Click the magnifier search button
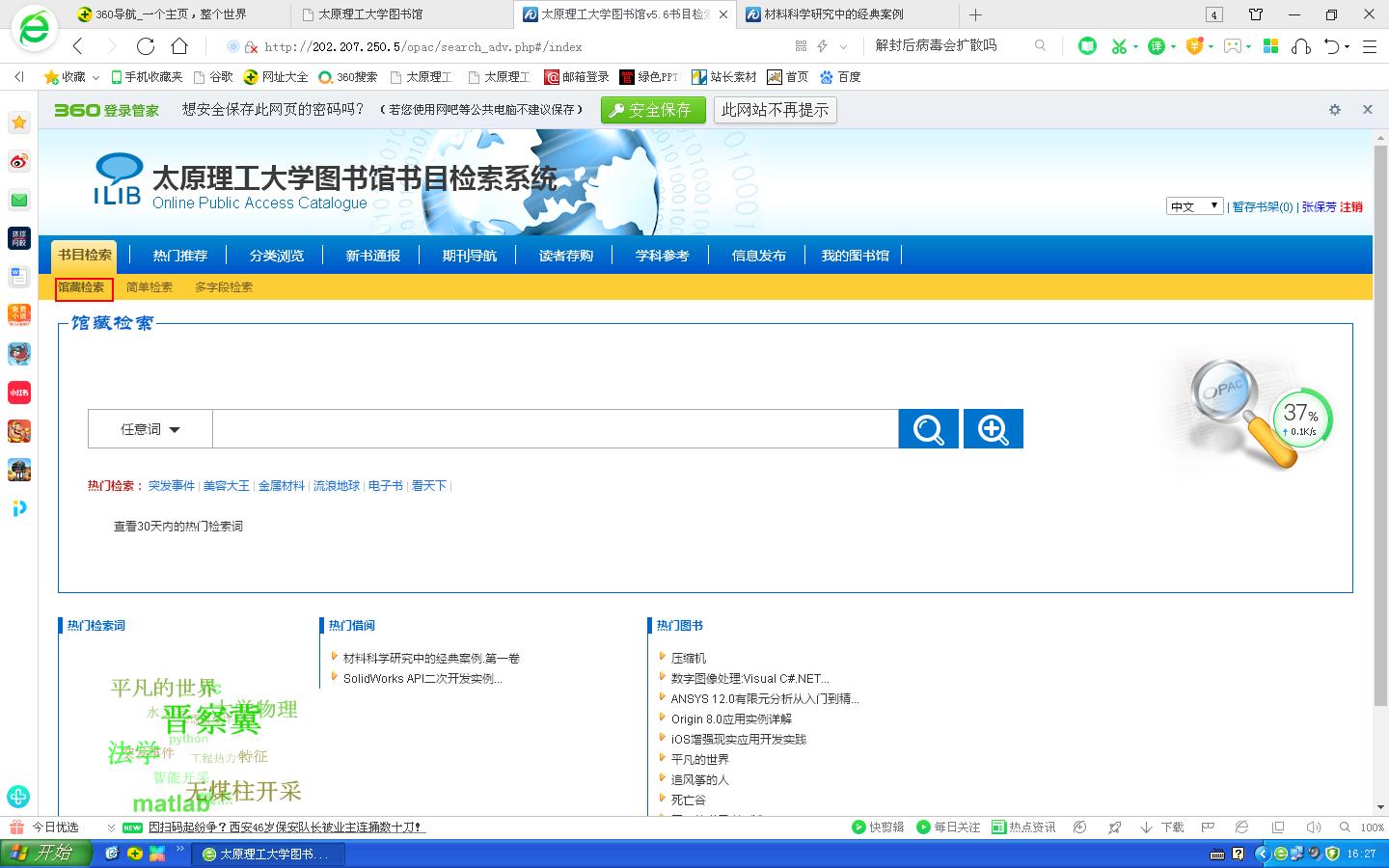 [x=928, y=429]
